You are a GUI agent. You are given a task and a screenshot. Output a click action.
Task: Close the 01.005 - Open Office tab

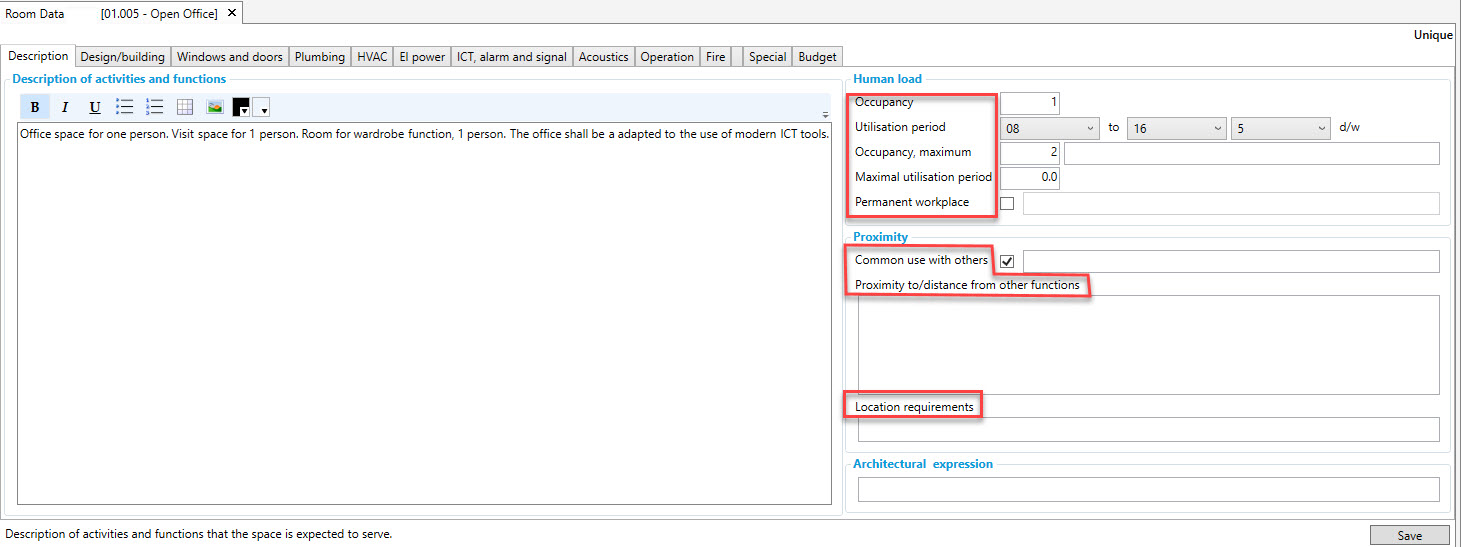[x=232, y=13]
